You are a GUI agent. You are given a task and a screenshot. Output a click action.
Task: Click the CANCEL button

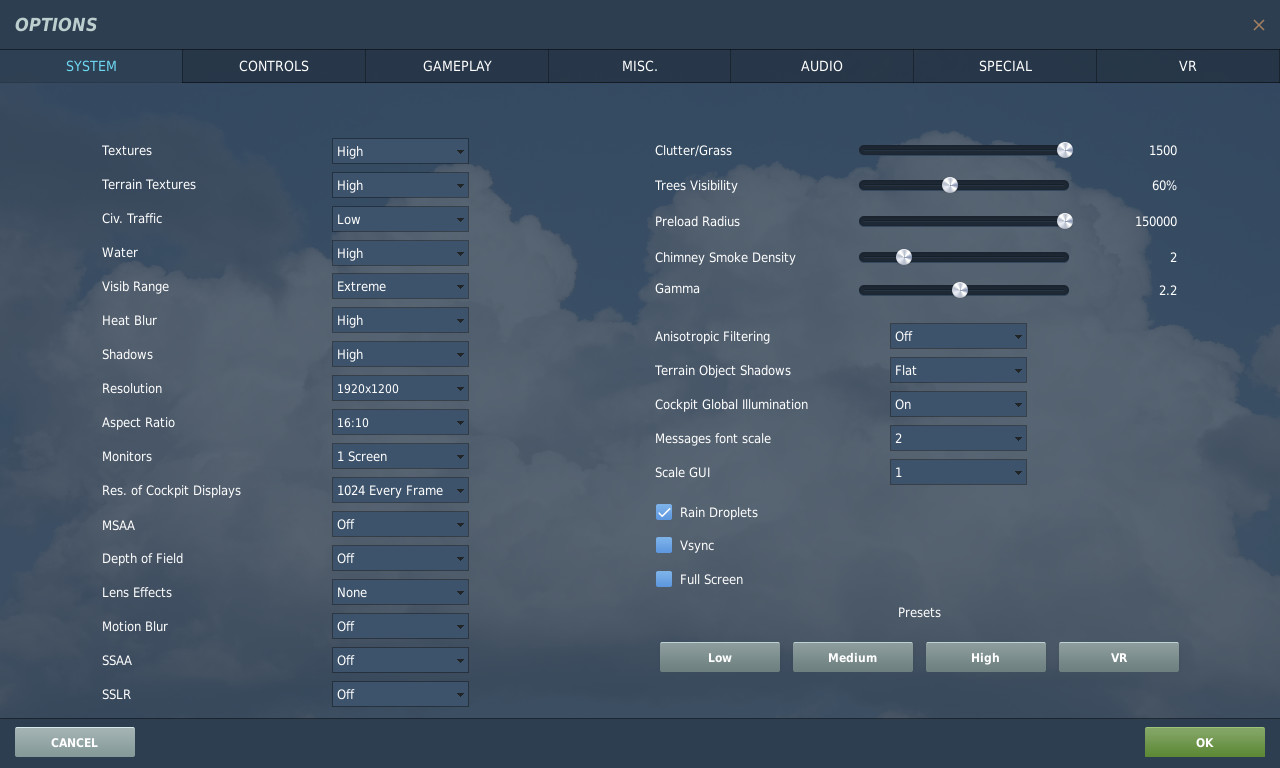pyautogui.click(x=75, y=742)
